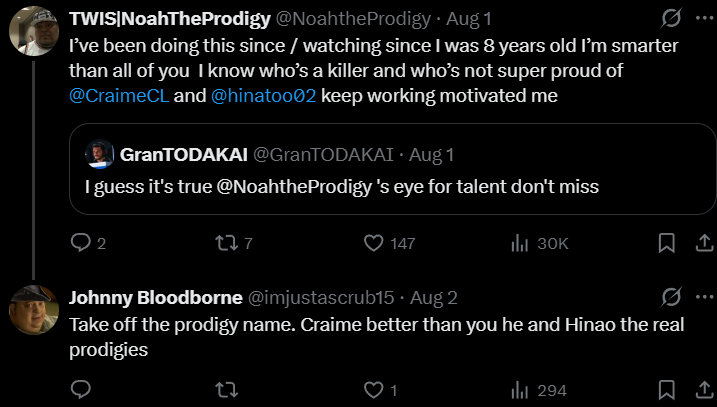The width and height of the screenshot is (717, 407).
Task: Share NoahTheProdigy's tweet
Action: tap(705, 243)
